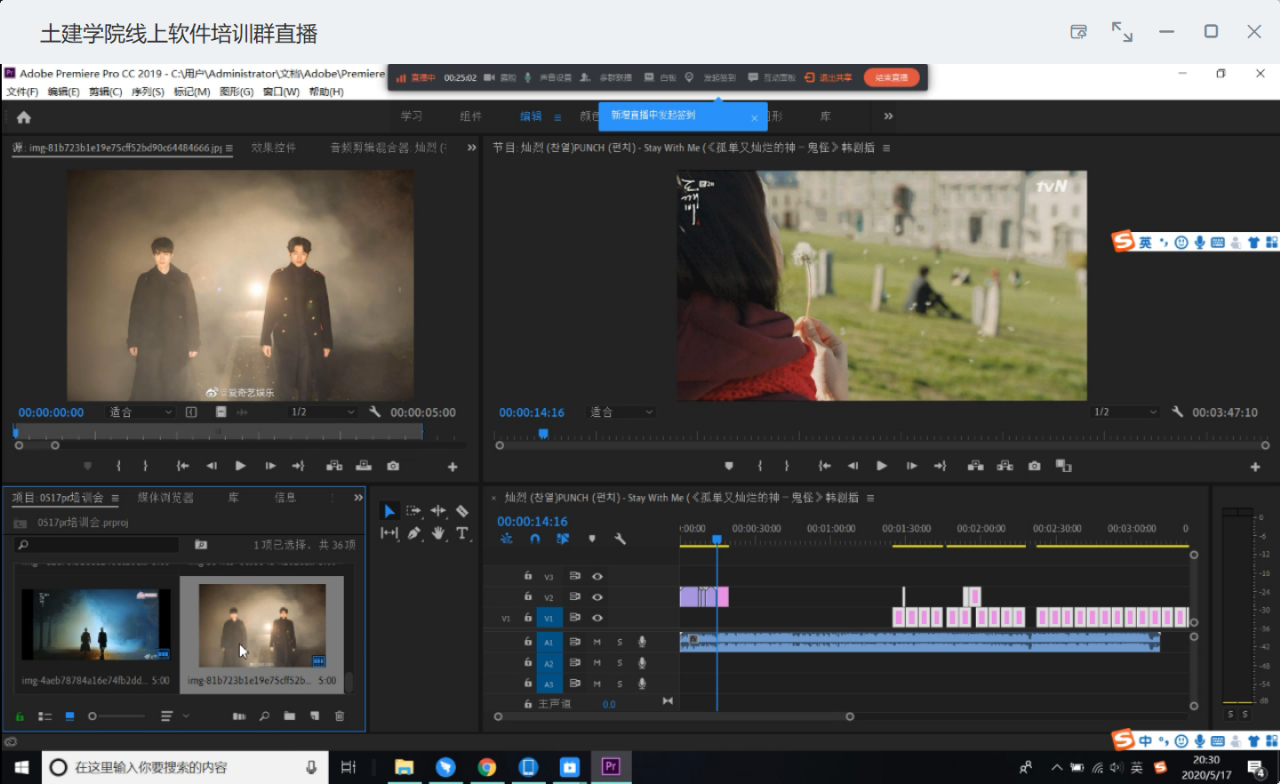Open timeline display settings wrench icon
This screenshot has height=784, width=1280.
(x=620, y=539)
